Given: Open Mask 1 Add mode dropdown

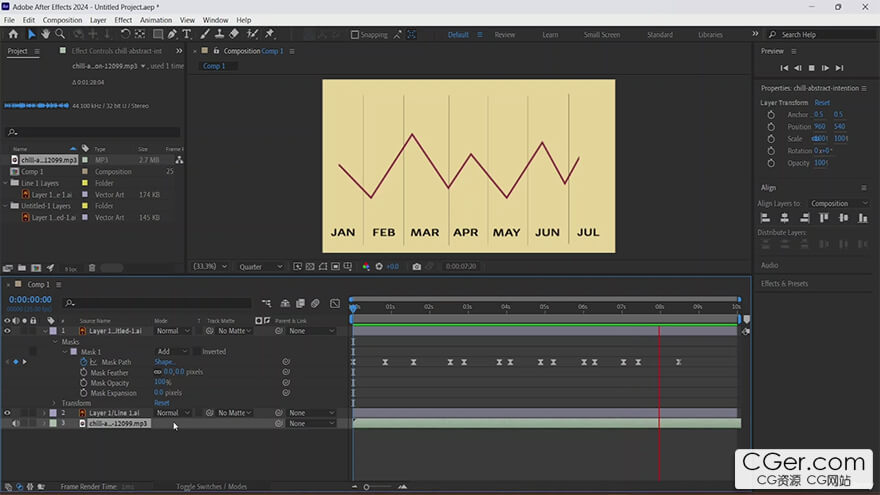Looking at the screenshot, I should point(172,352).
